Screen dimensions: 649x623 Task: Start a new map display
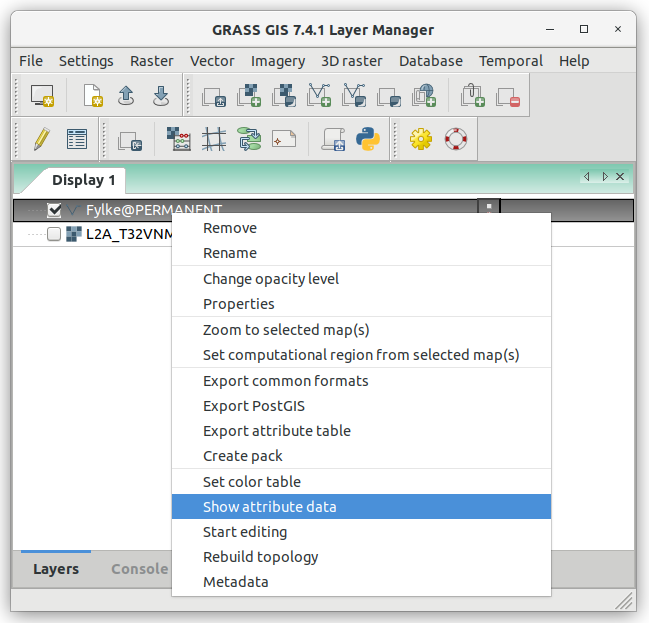[42, 96]
